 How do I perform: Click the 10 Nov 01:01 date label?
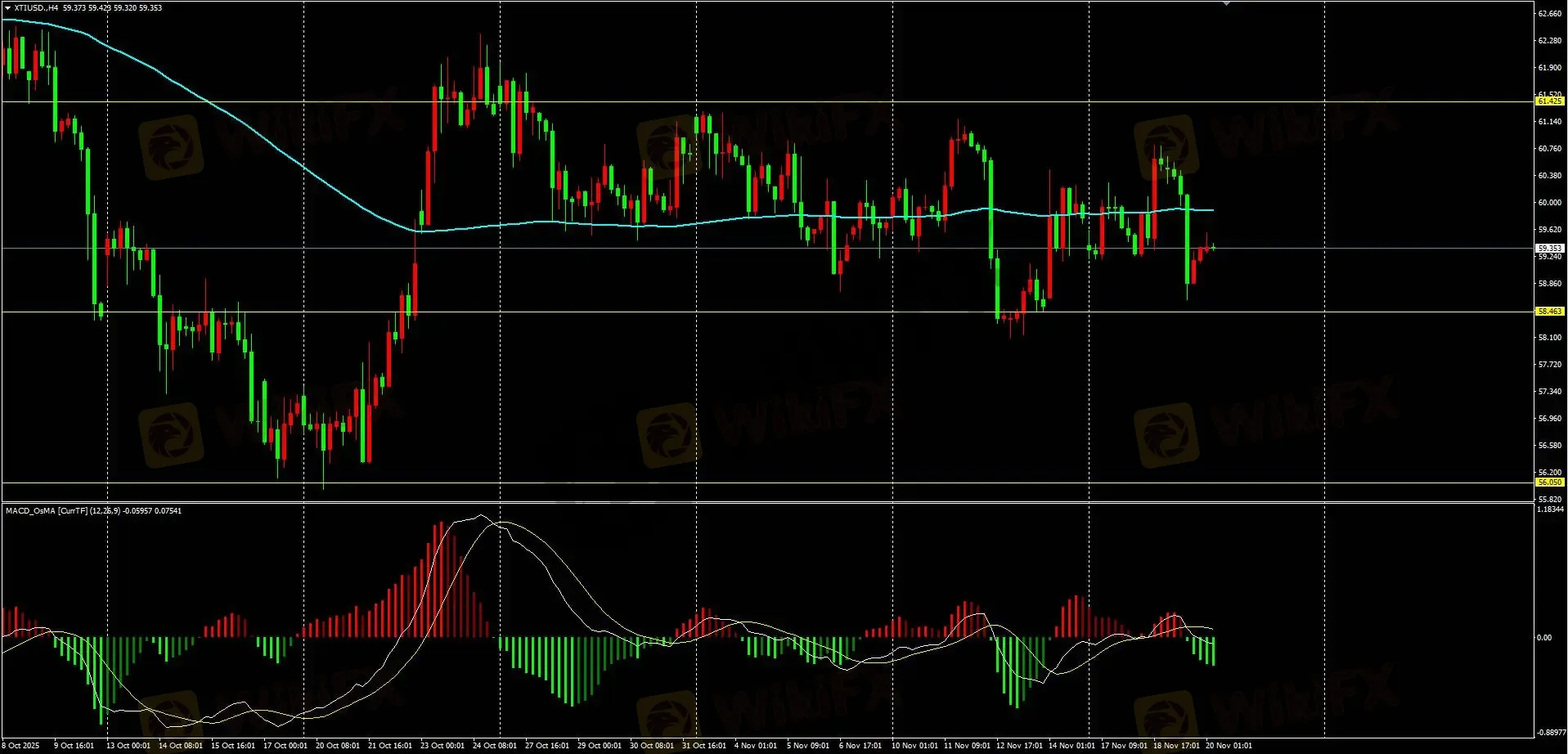tap(914, 746)
